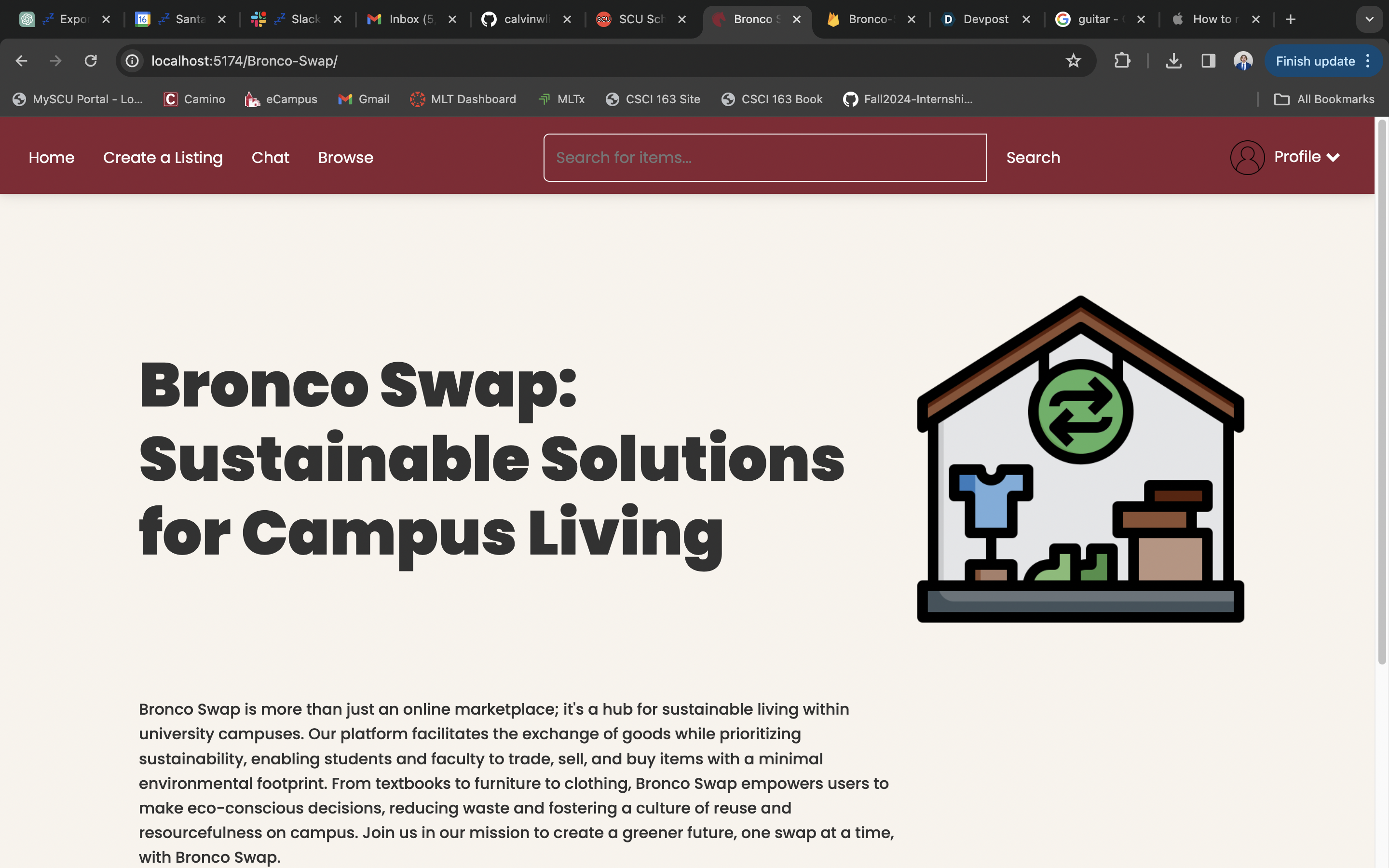Expand the Profile dropdown chevron
This screenshot has width=1389, height=868.
pyautogui.click(x=1334, y=157)
